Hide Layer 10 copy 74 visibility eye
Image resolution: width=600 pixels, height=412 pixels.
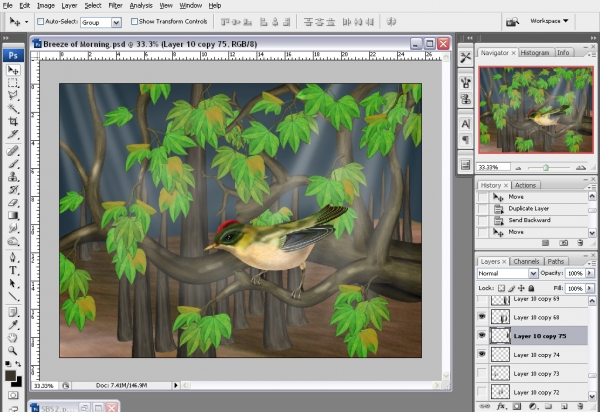(x=482, y=354)
